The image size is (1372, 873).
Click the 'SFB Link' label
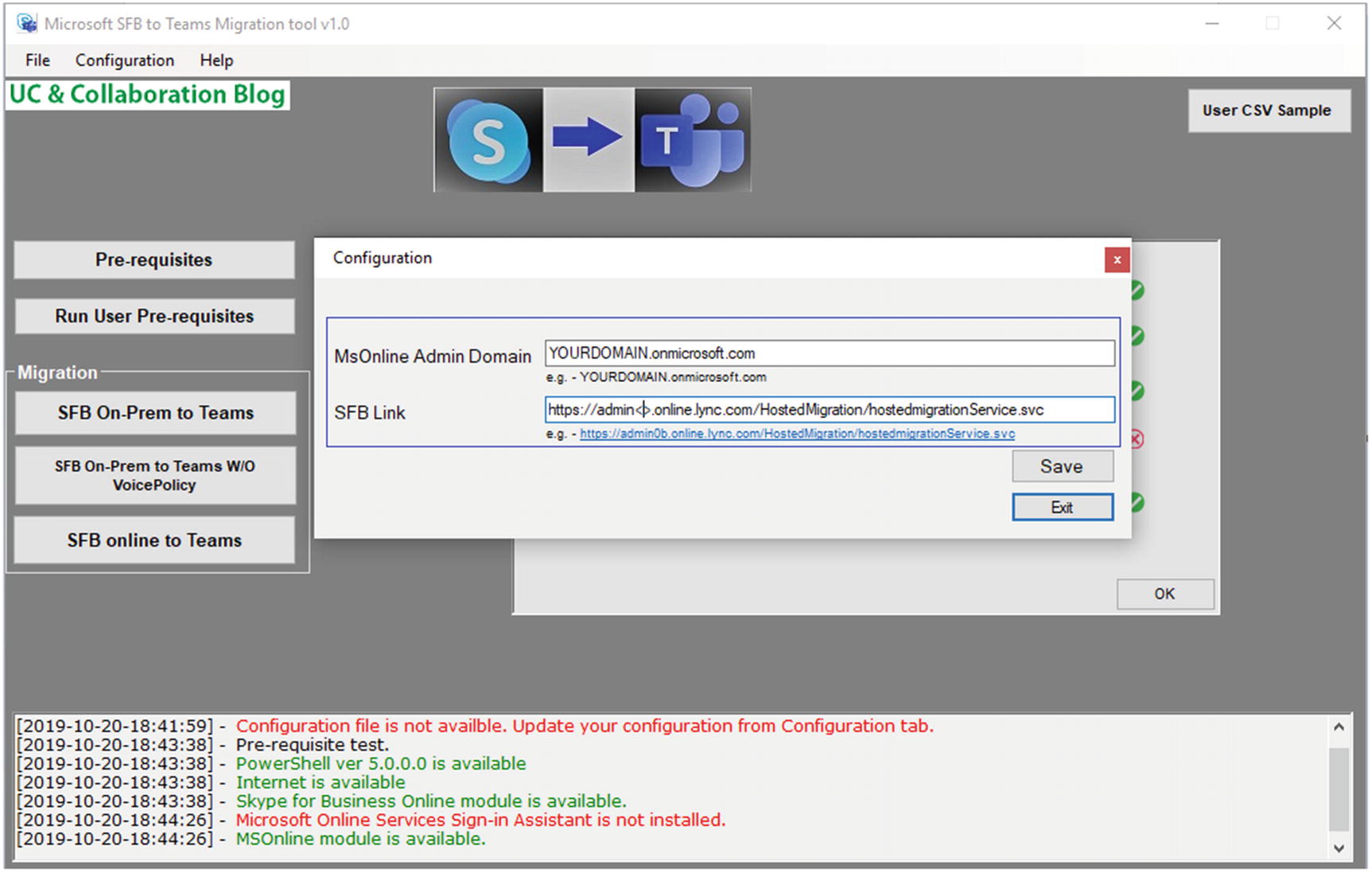click(370, 412)
